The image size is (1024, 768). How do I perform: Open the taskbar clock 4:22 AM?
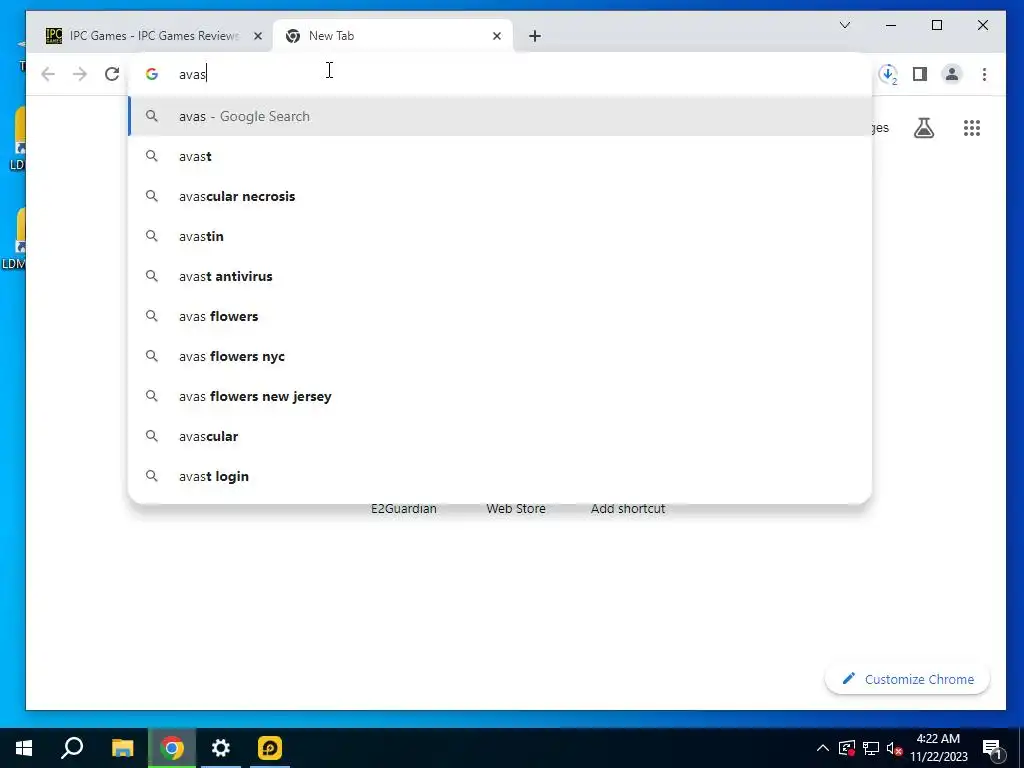pos(938,748)
